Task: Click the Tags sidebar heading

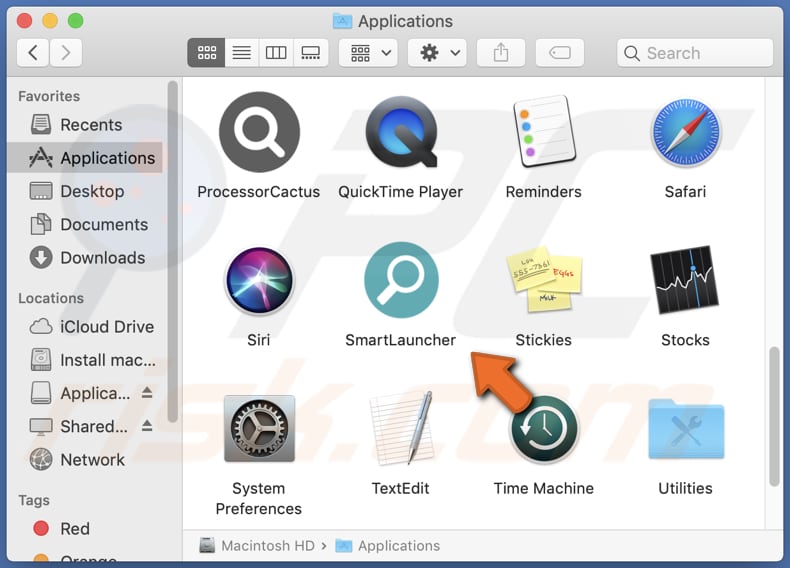Action: coord(34,500)
